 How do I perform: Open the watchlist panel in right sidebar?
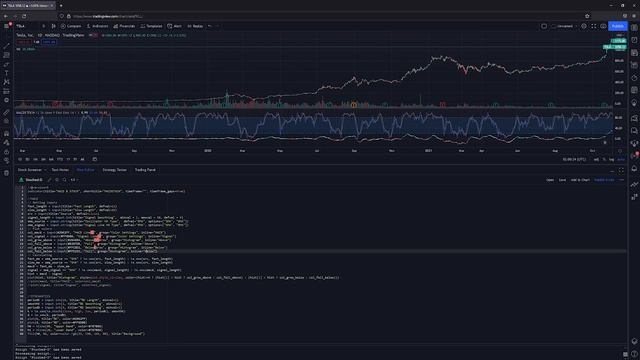(634, 28)
